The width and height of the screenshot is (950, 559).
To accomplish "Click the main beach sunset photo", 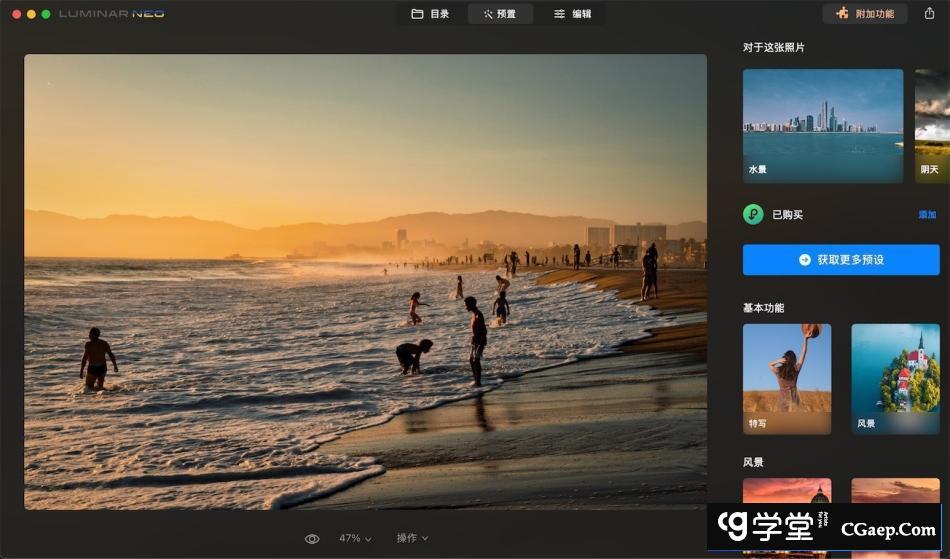I will (x=365, y=282).
